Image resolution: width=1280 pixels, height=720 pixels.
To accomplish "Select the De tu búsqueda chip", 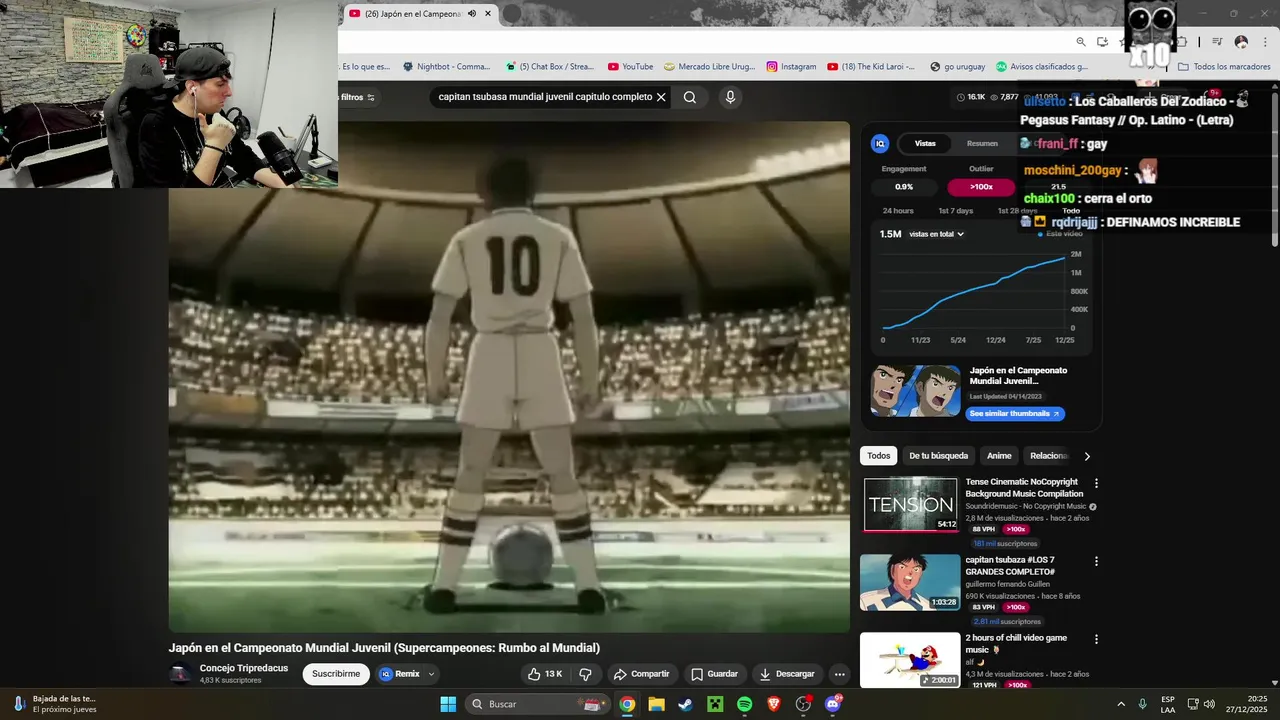I will [938, 456].
